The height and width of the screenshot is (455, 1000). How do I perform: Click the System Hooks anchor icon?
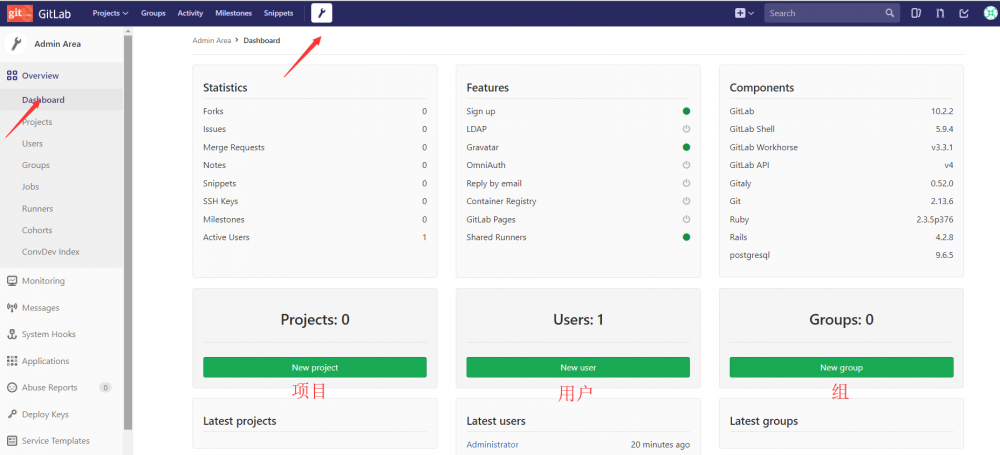pos(11,334)
